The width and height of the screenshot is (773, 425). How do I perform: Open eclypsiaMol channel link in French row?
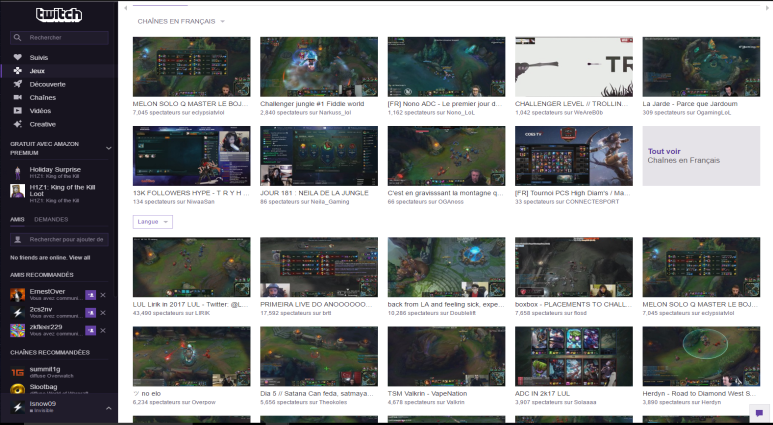[206, 113]
